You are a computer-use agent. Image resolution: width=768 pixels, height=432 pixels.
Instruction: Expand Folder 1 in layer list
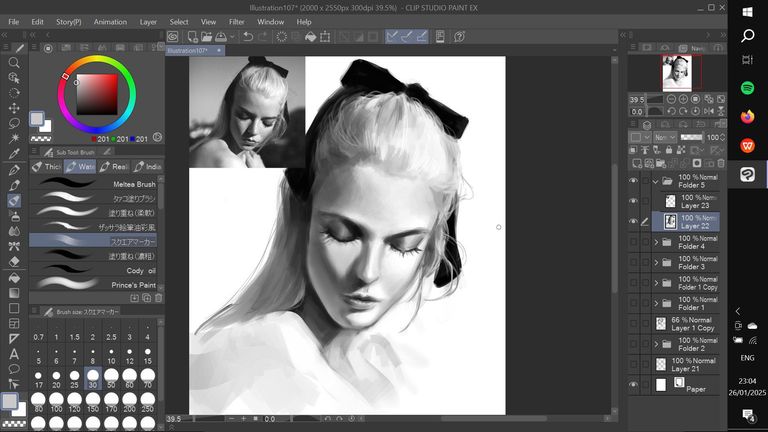coord(656,304)
